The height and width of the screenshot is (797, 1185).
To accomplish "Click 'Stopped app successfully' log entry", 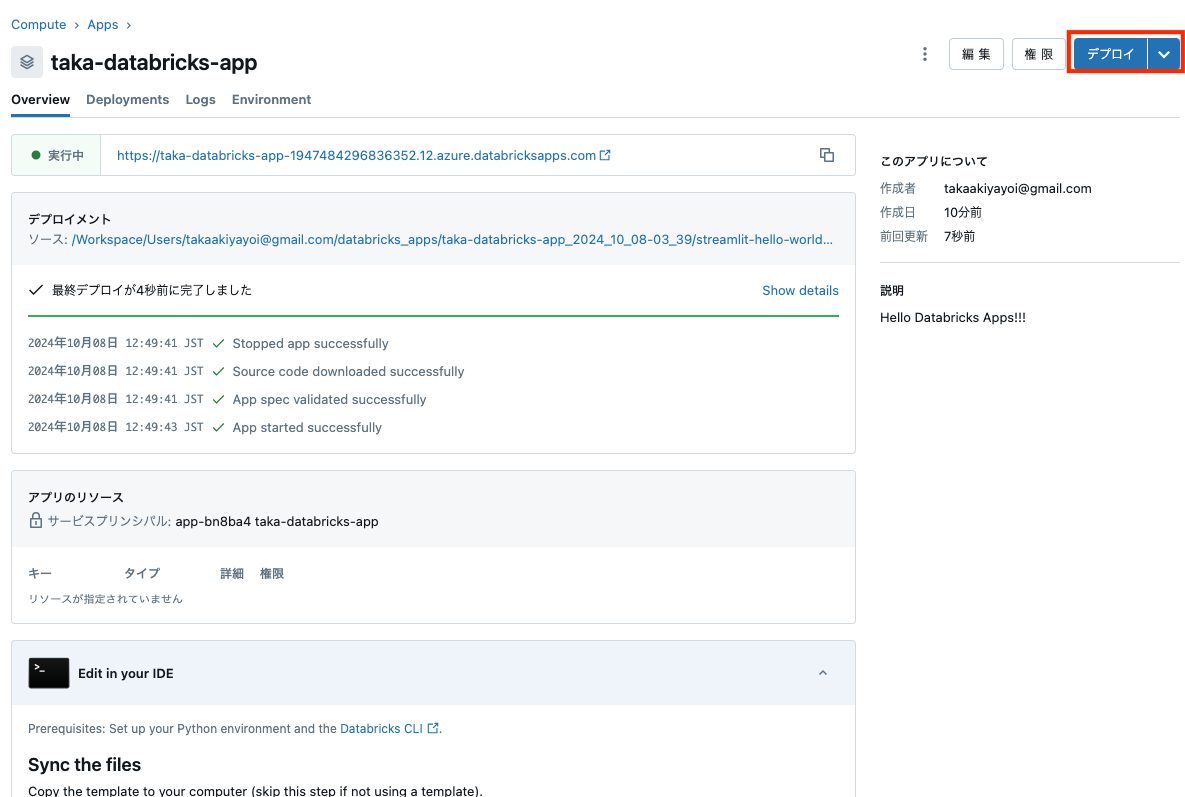I will point(311,343).
